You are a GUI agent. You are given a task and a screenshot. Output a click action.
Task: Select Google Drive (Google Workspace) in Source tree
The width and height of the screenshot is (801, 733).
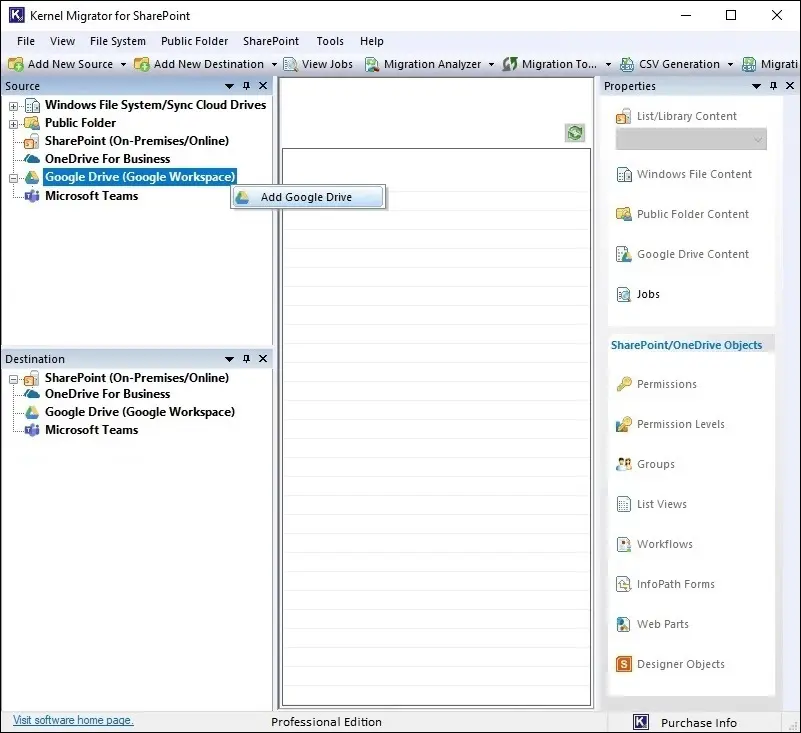click(140, 177)
